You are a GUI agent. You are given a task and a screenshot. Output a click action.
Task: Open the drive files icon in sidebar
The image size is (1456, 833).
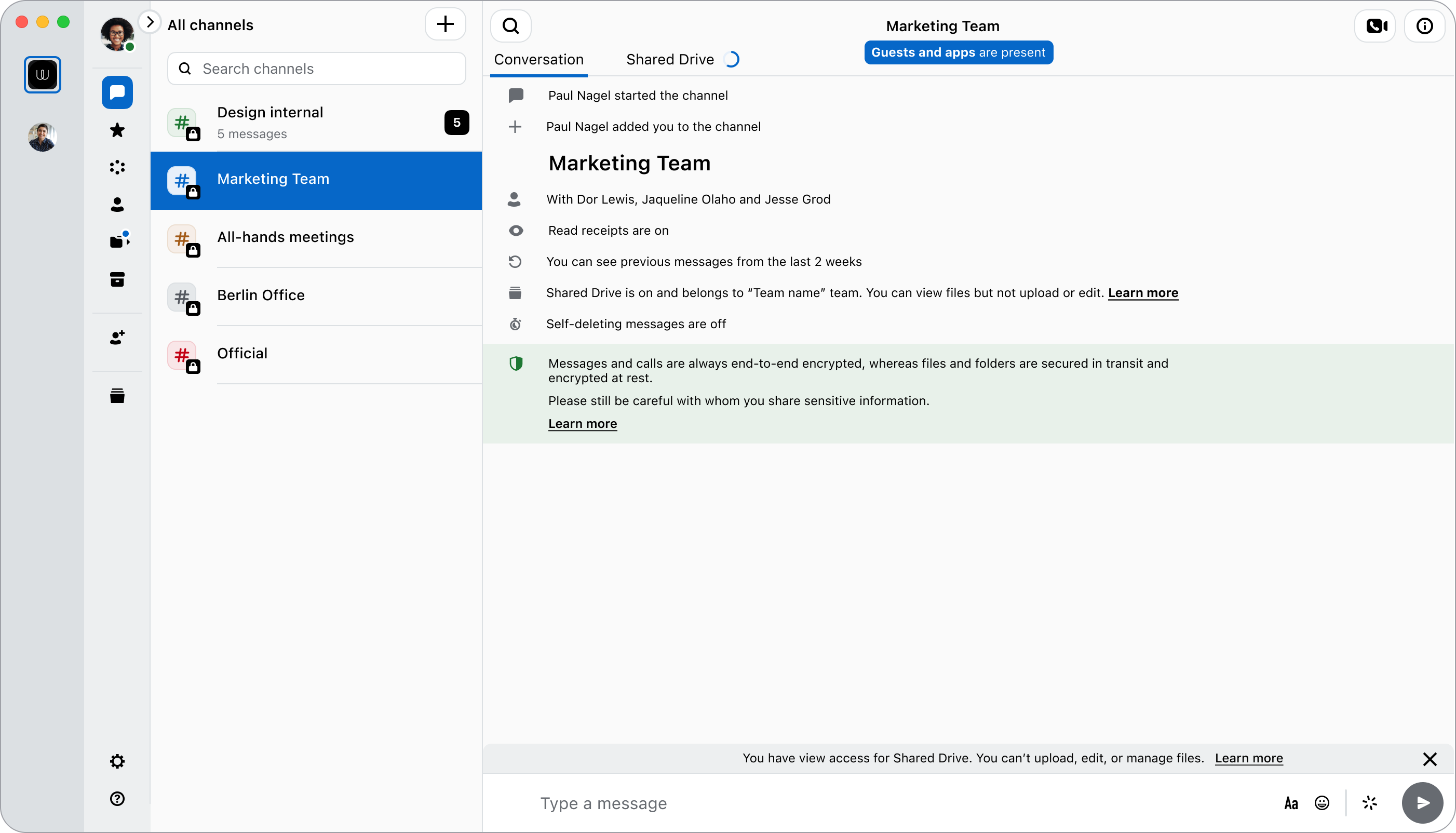pyautogui.click(x=117, y=396)
